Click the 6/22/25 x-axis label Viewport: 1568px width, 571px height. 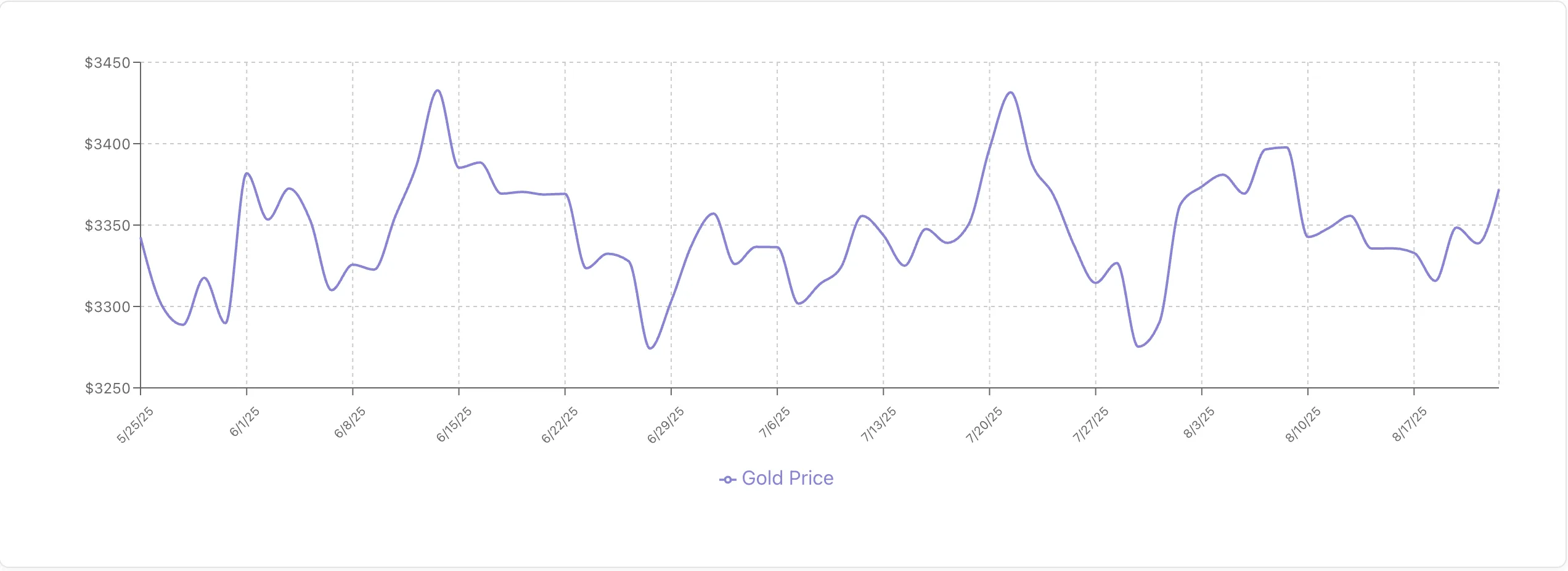(560, 425)
